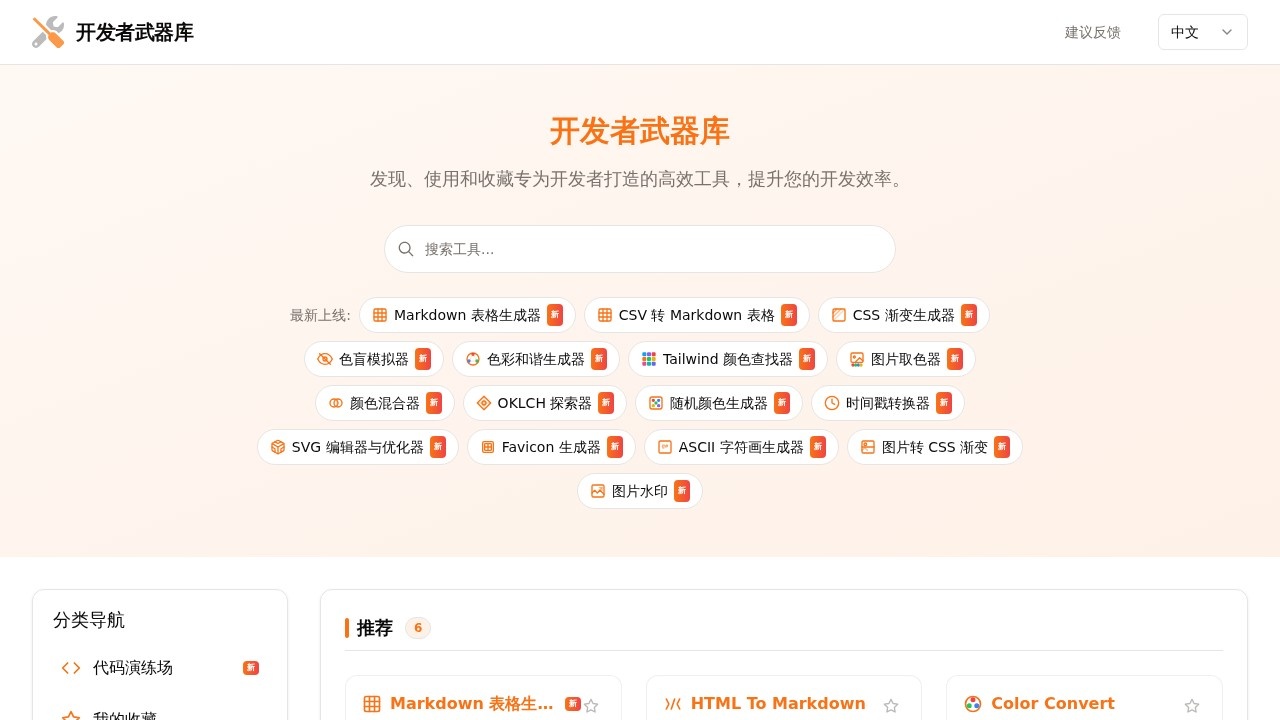Click the CSS 渐变生成器 gradient icon
The image size is (1280, 720).
click(838, 315)
